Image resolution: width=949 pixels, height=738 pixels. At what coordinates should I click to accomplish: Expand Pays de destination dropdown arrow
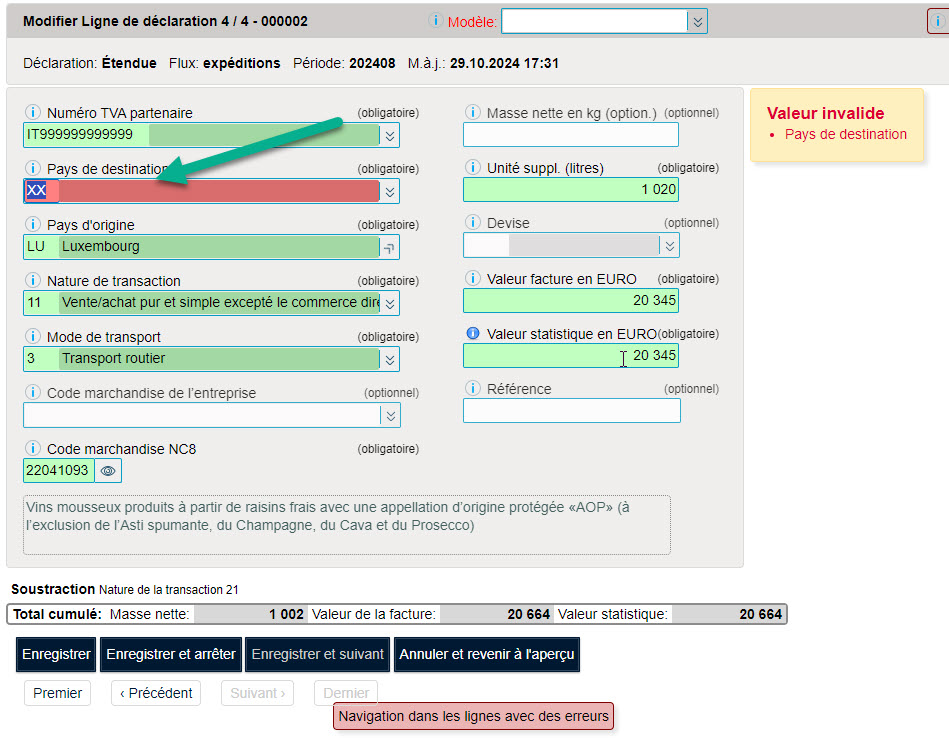390,191
